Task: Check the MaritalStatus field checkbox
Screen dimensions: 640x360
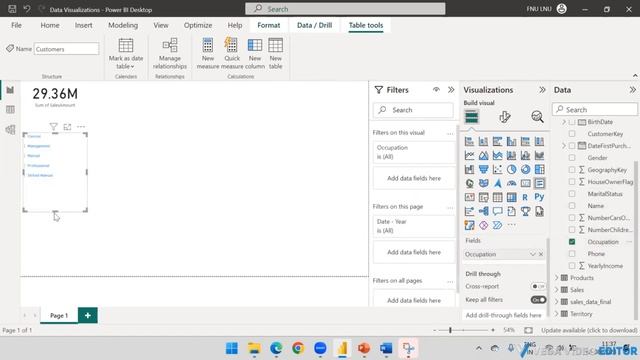Action: click(572, 194)
